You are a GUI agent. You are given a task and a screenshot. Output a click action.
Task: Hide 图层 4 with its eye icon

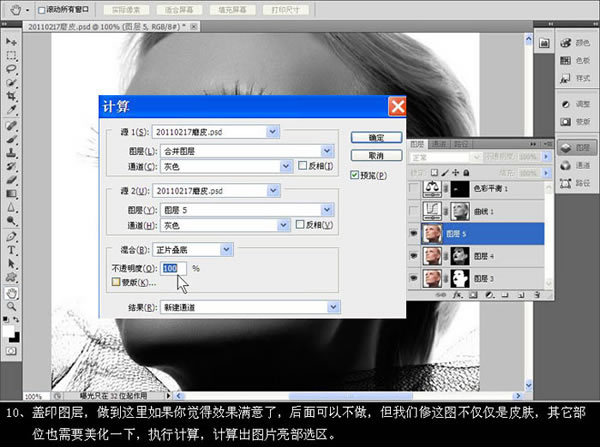[x=414, y=255]
